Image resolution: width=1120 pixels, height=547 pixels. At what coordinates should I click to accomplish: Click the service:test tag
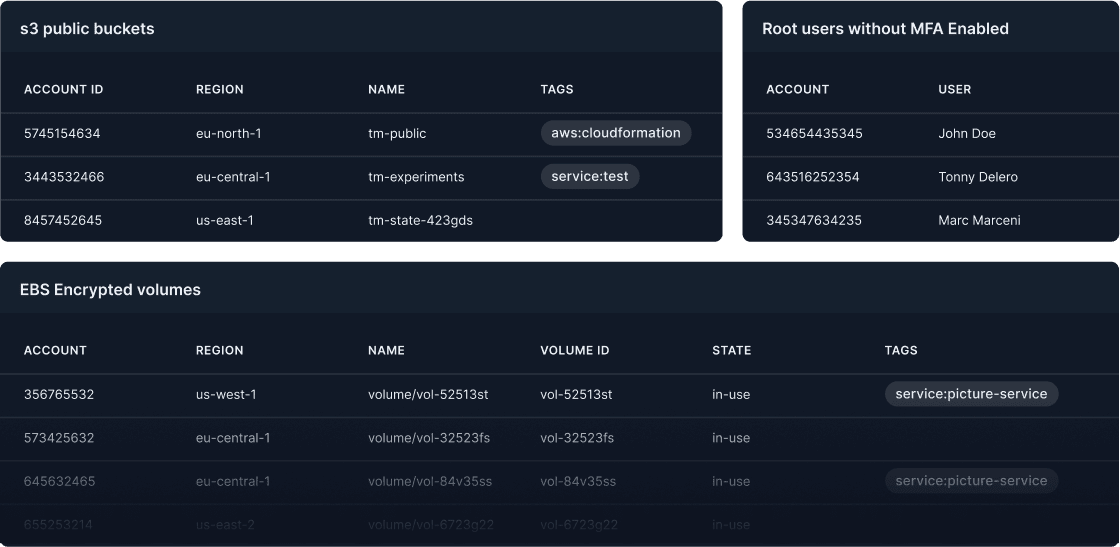click(x=590, y=176)
